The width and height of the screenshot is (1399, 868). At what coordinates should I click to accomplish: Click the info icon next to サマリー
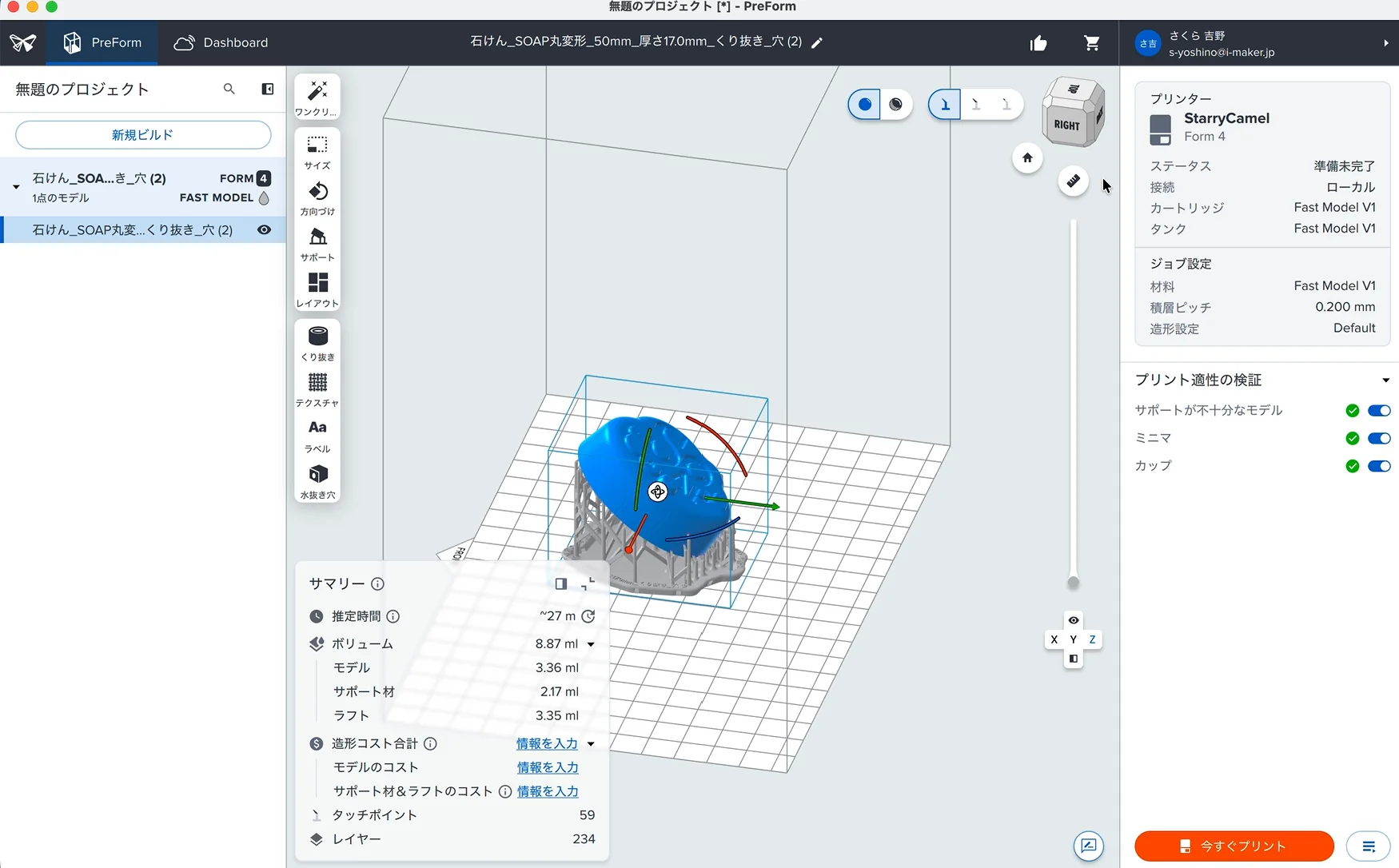pyautogui.click(x=377, y=584)
